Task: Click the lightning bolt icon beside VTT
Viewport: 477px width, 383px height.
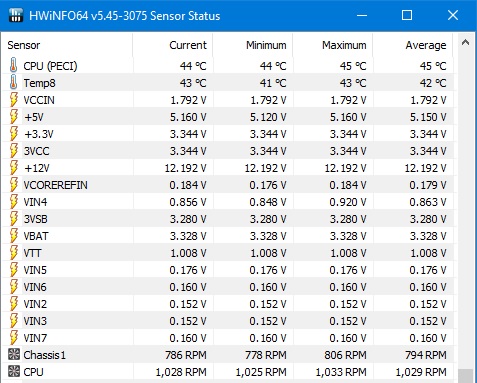Action: 14,253
